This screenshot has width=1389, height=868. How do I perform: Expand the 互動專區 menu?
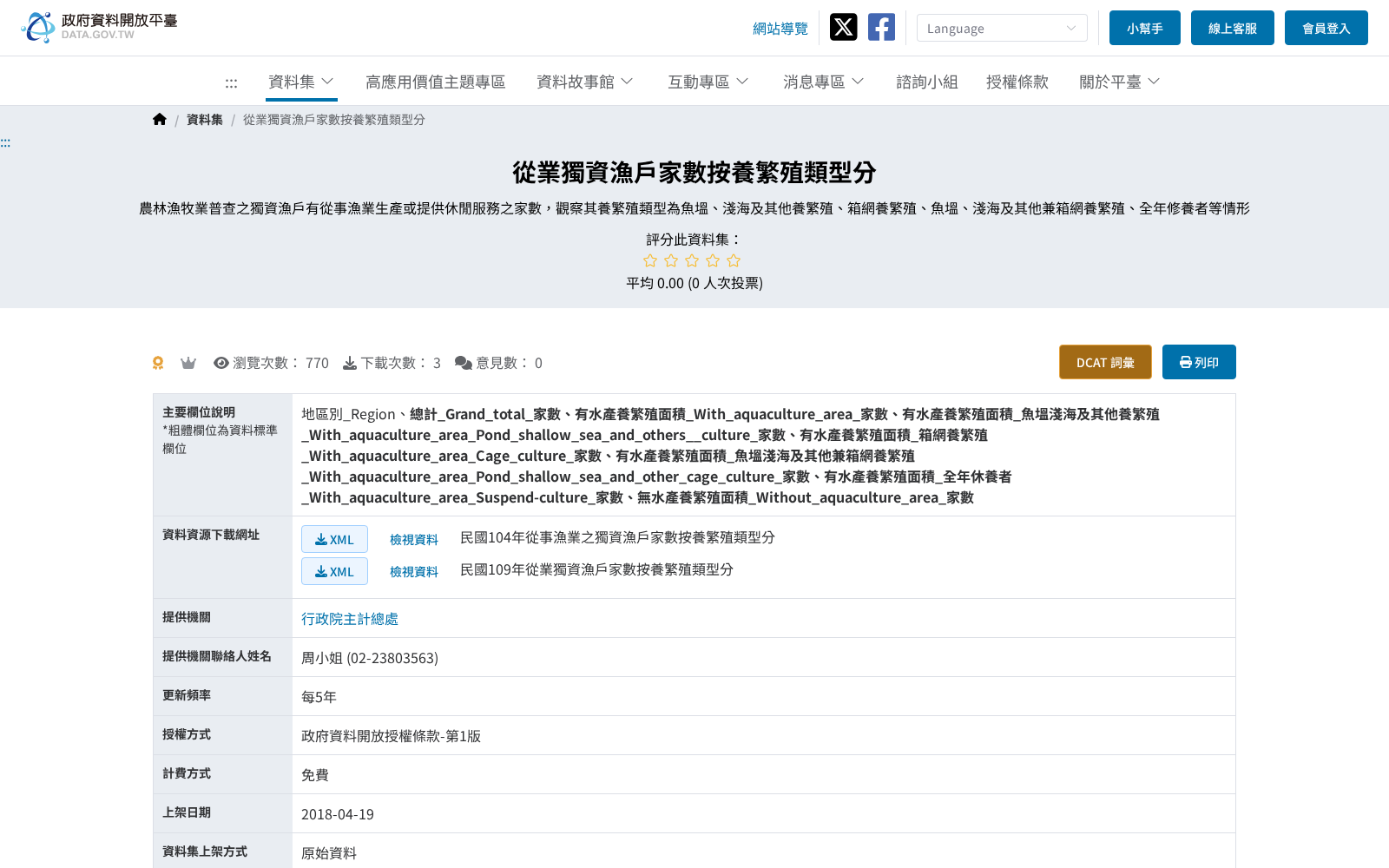point(708,82)
